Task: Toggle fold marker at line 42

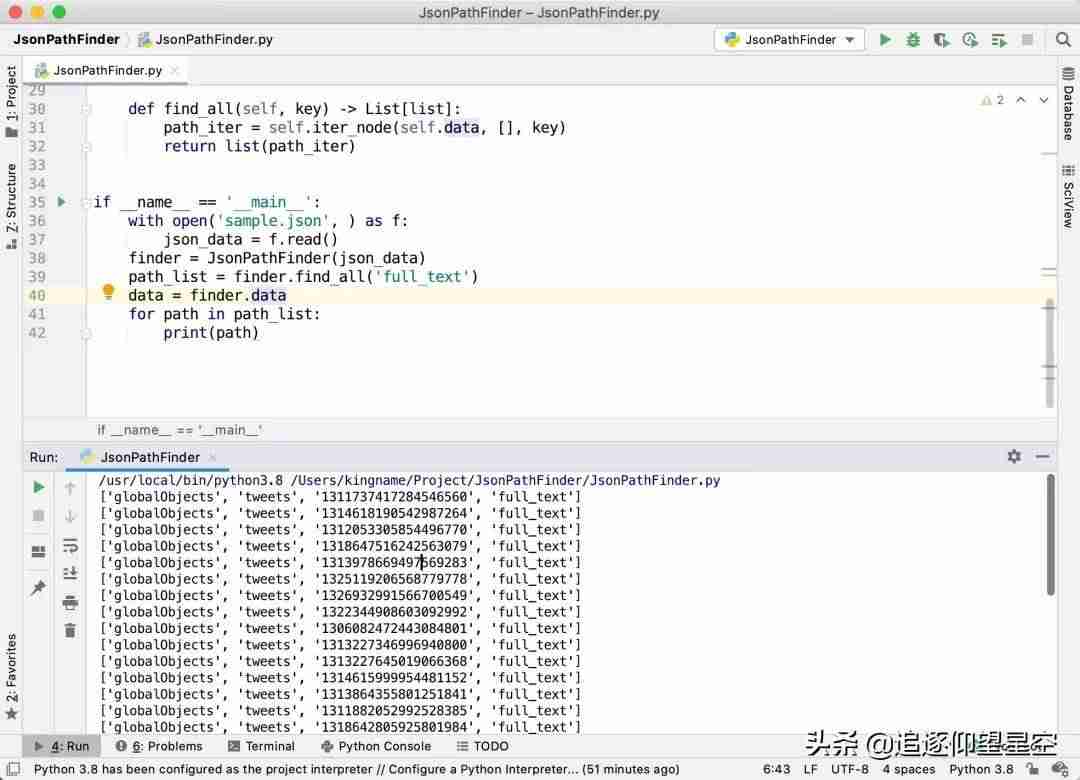Action: [86, 333]
